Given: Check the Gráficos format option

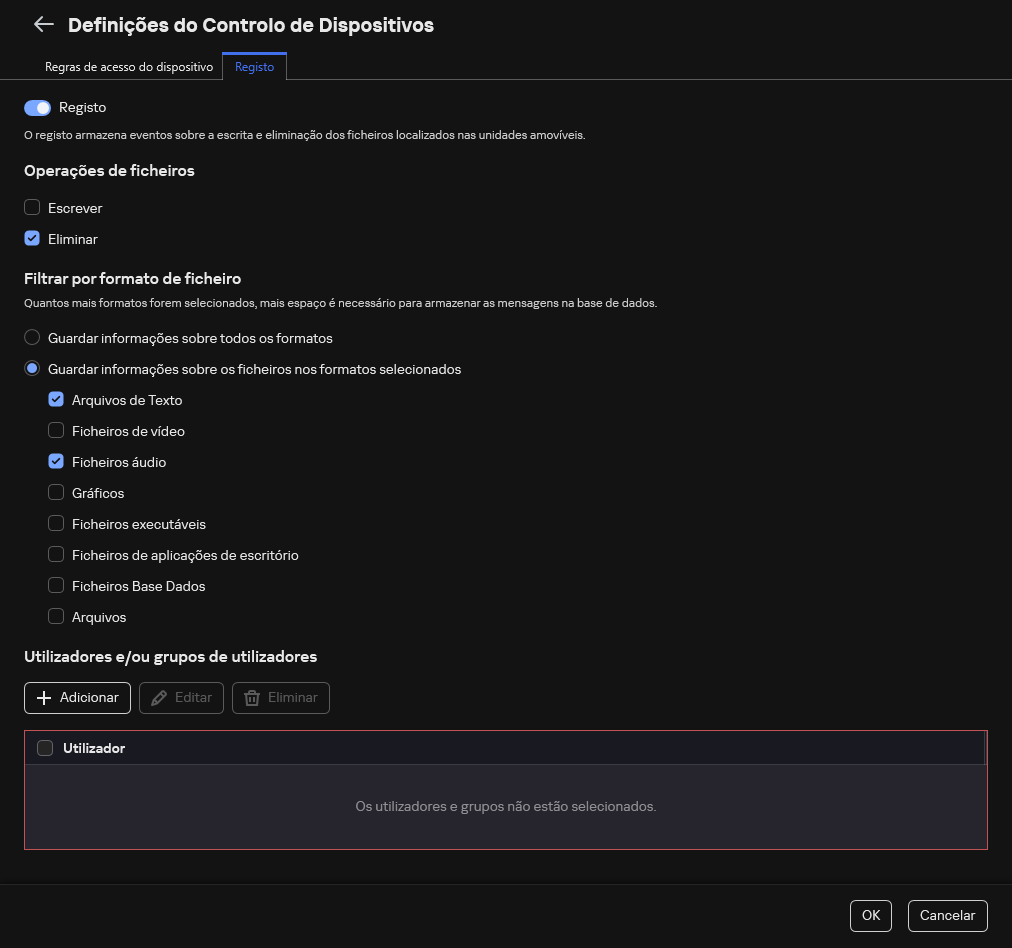Looking at the screenshot, I should pyautogui.click(x=56, y=492).
